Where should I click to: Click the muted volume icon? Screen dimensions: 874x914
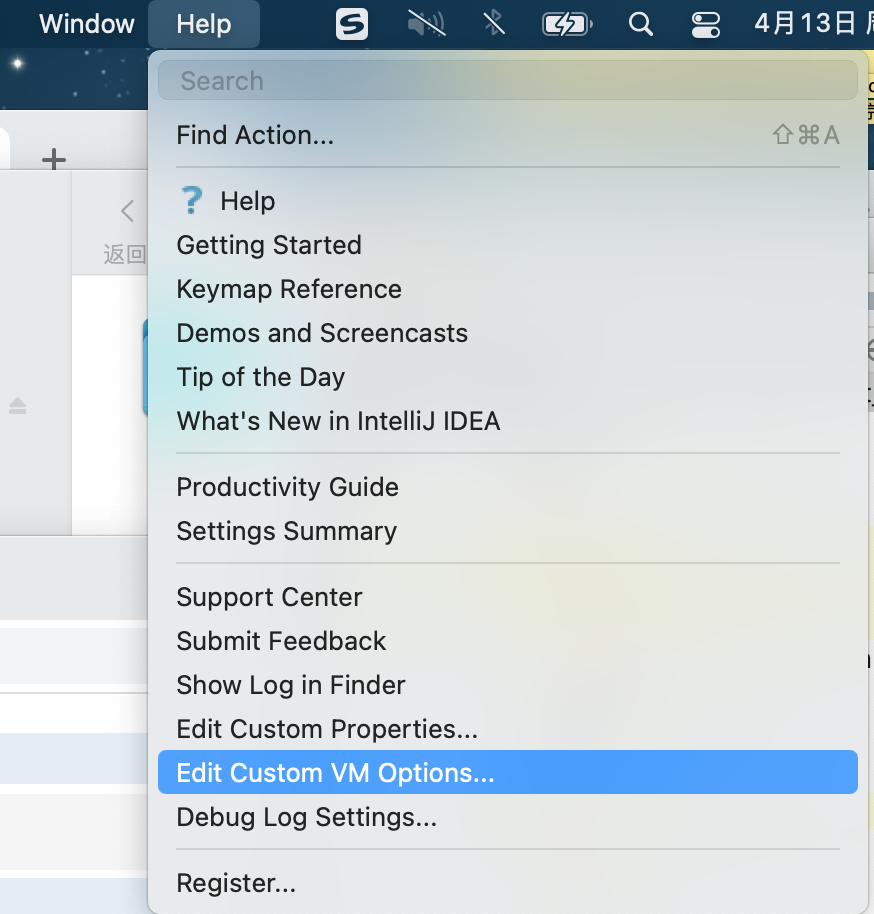(427, 23)
